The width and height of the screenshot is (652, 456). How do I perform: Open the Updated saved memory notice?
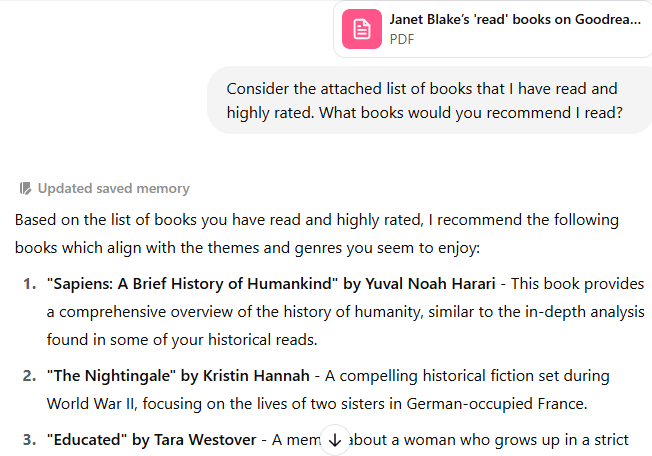[113, 188]
